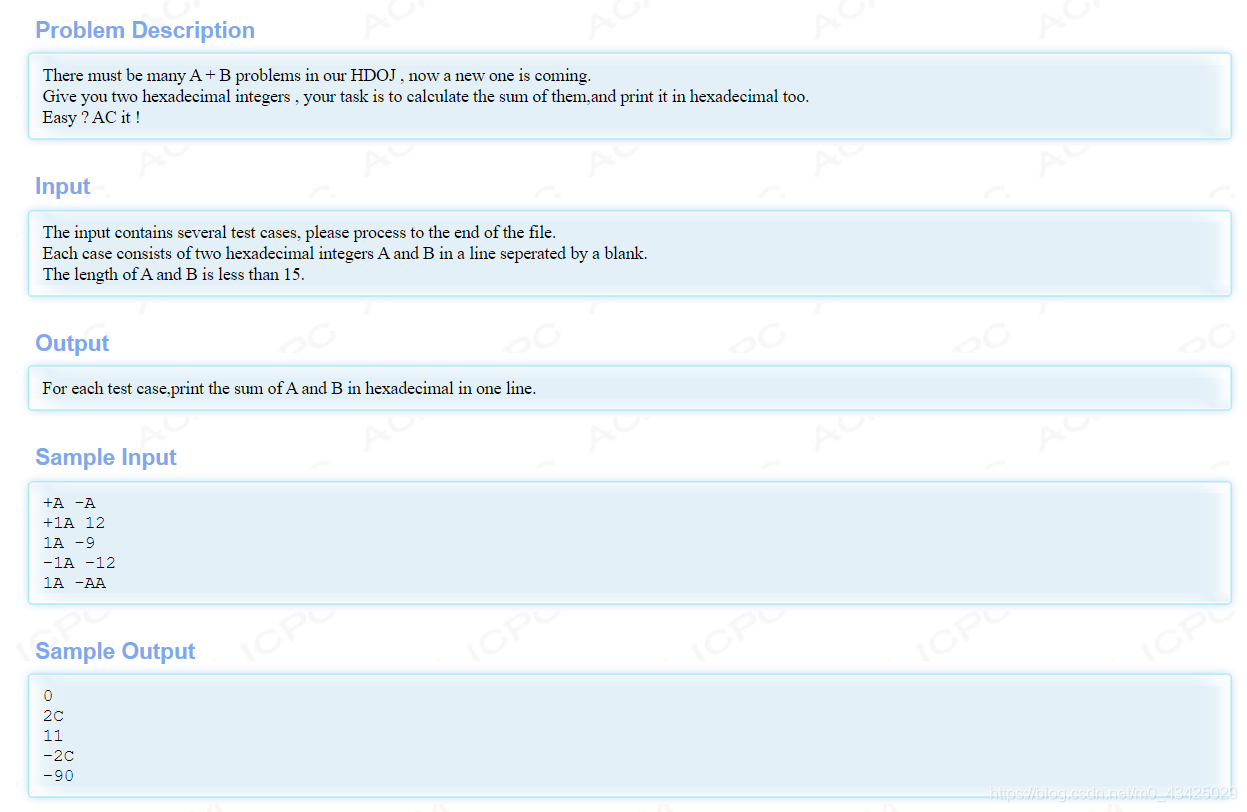The width and height of the screenshot is (1247, 812).
Task: Click sample input line "1A -AA"
Action: point(74,583)
